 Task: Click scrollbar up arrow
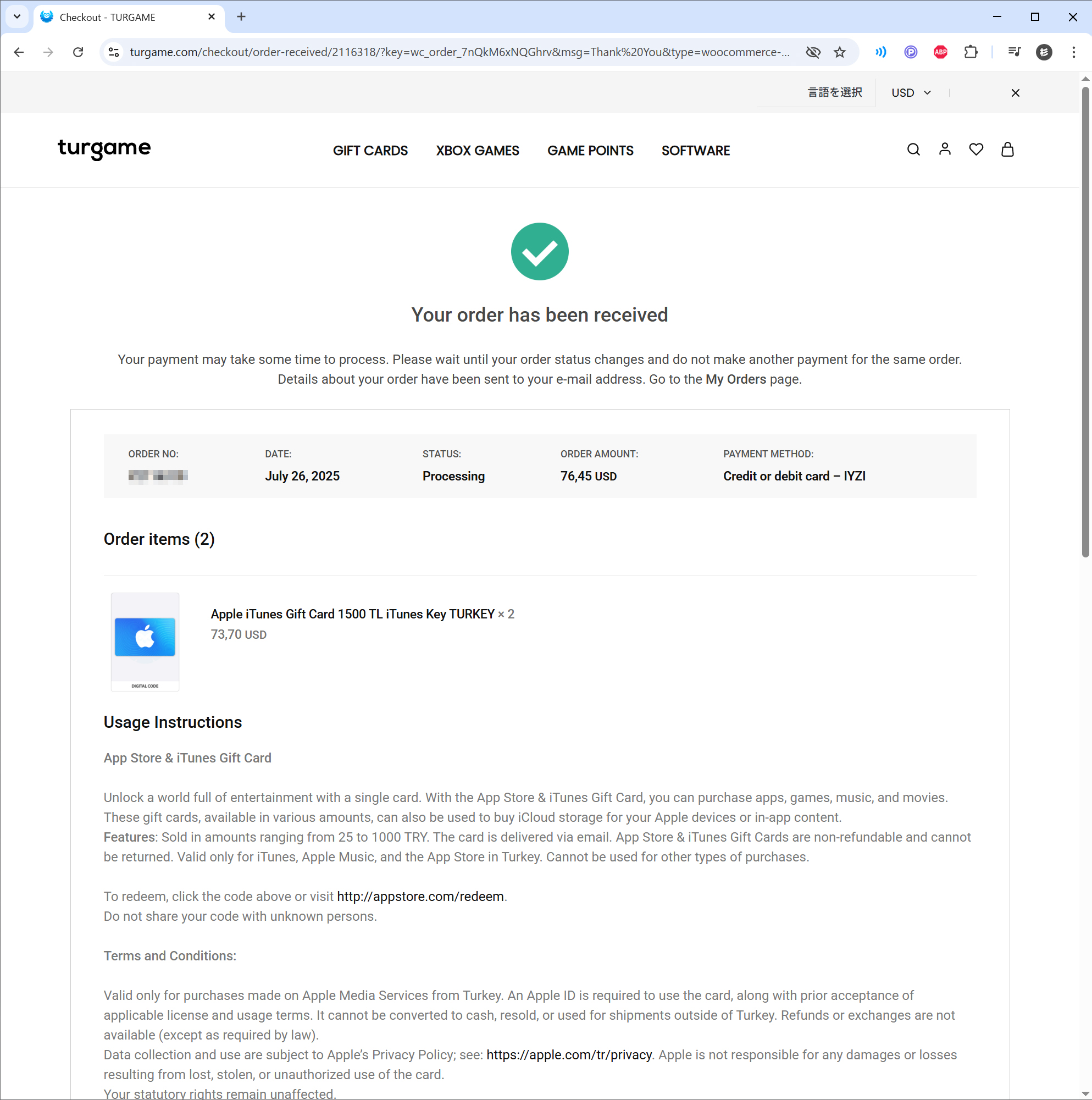point(1085,79)
